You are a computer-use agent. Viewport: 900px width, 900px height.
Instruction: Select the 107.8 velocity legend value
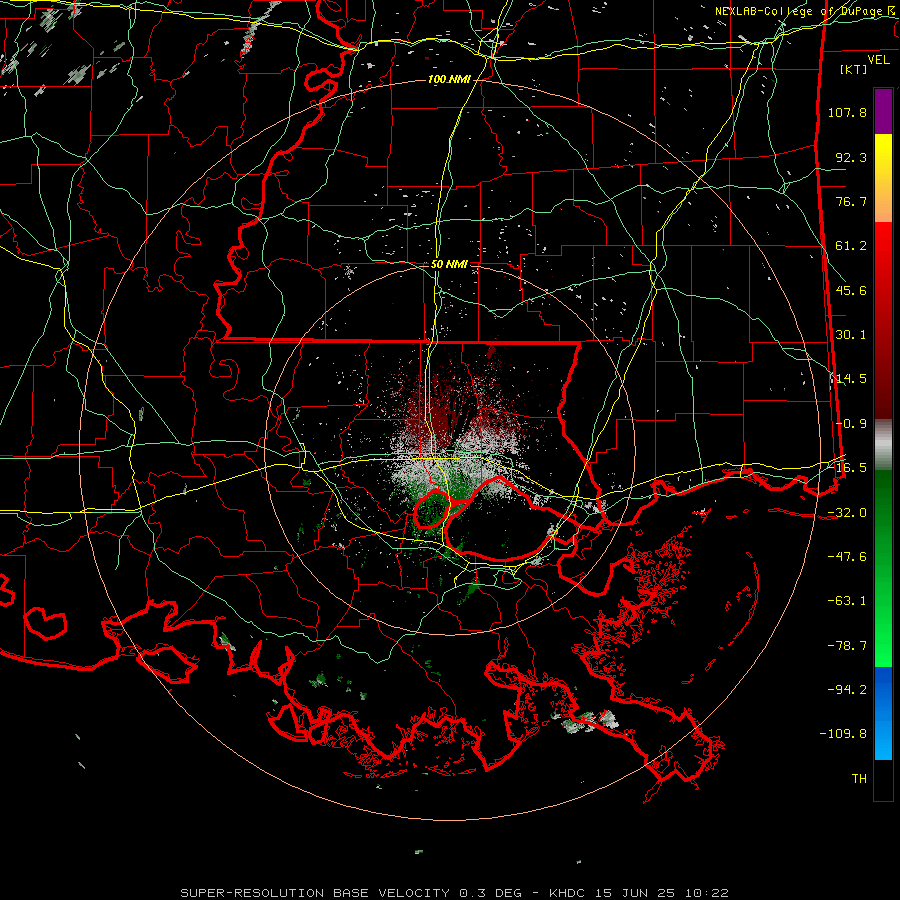click(x=847, y=112)
